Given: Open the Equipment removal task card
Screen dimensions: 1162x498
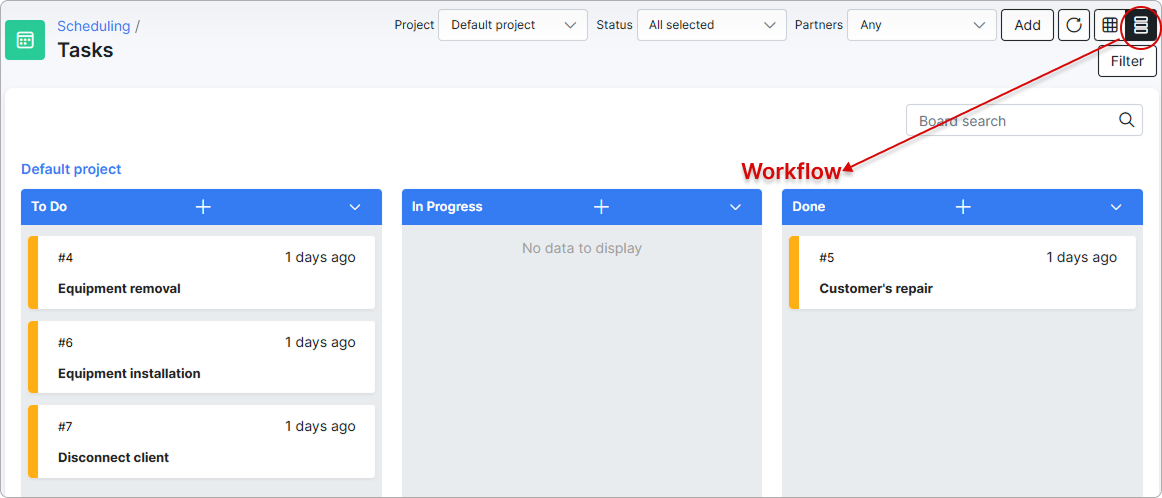Looking at the screenshot, I should (202, 272).
